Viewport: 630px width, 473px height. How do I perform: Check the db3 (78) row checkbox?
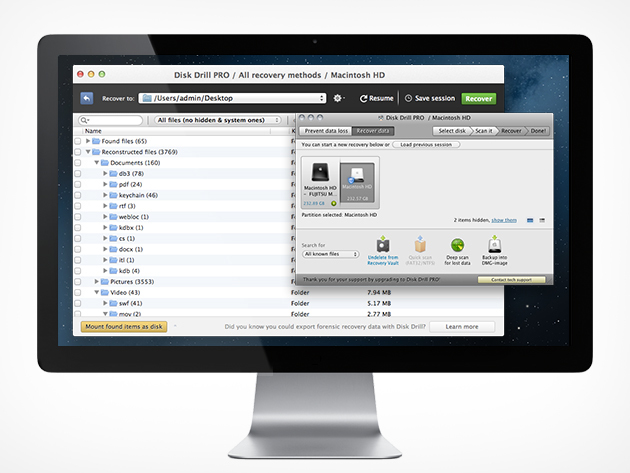click(x=78, y=174)
